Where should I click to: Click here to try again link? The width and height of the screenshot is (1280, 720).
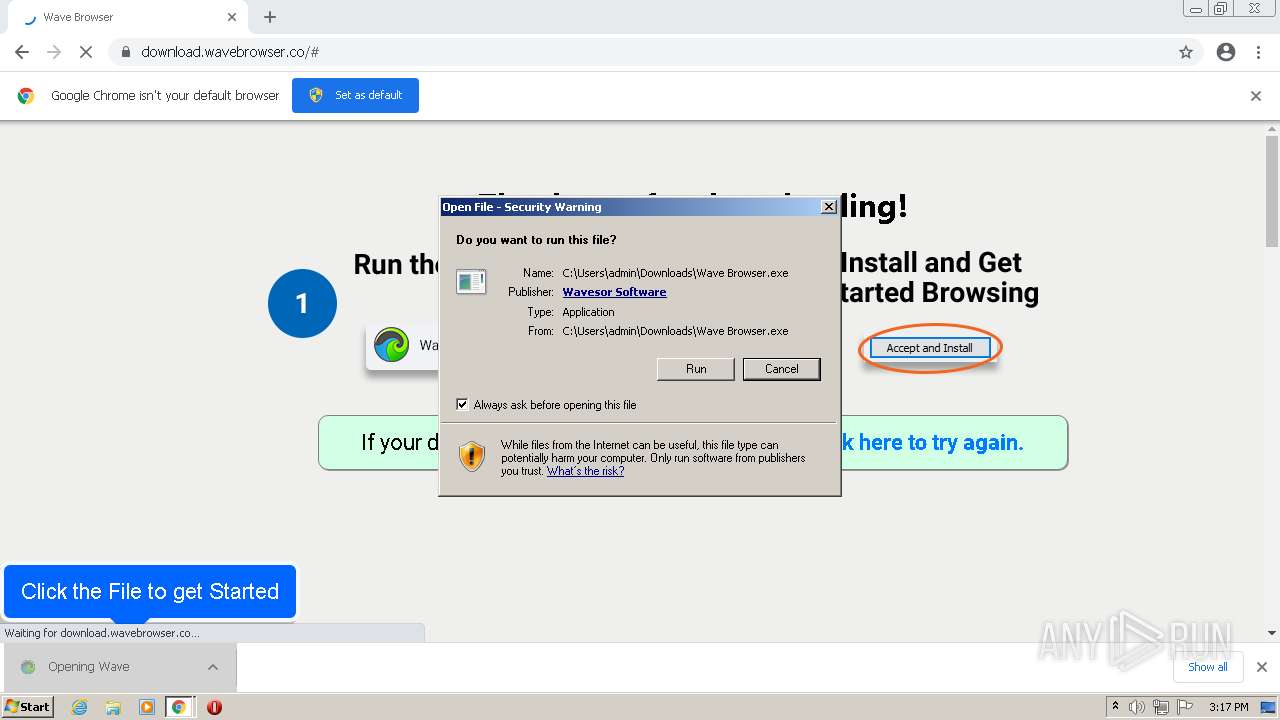pyautogui.click(x=932, y=442)
